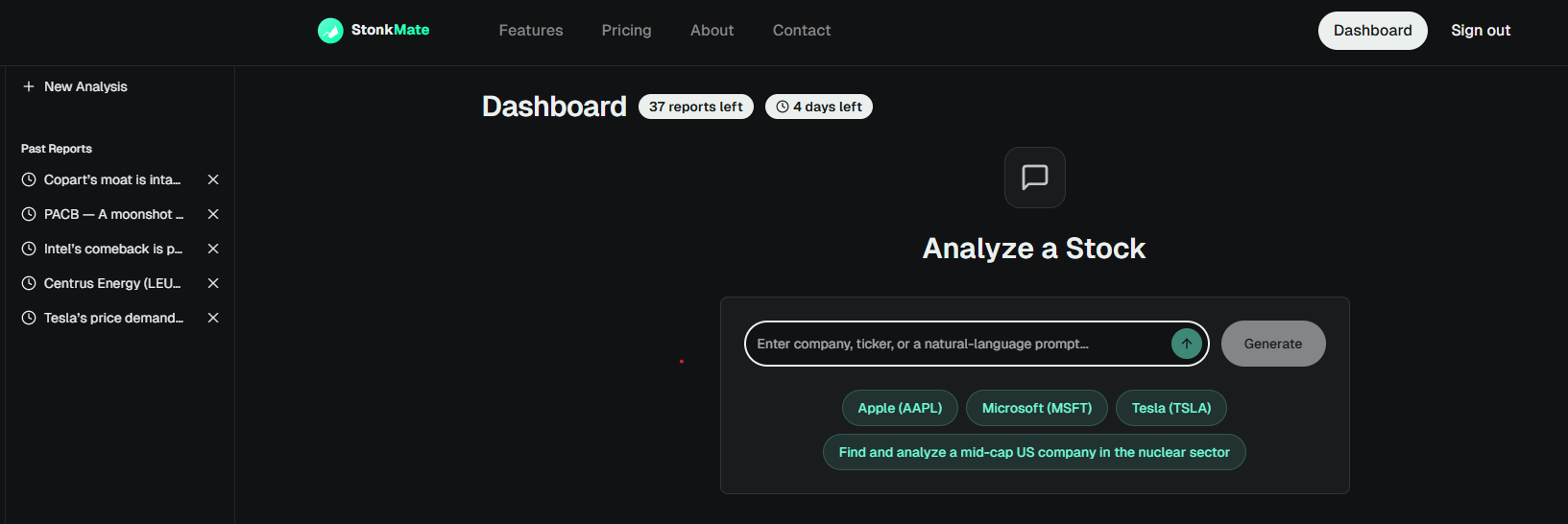Choose the Microsoft (MSFT) suggestion
1568x524 pixels.
coord(1037,408)
